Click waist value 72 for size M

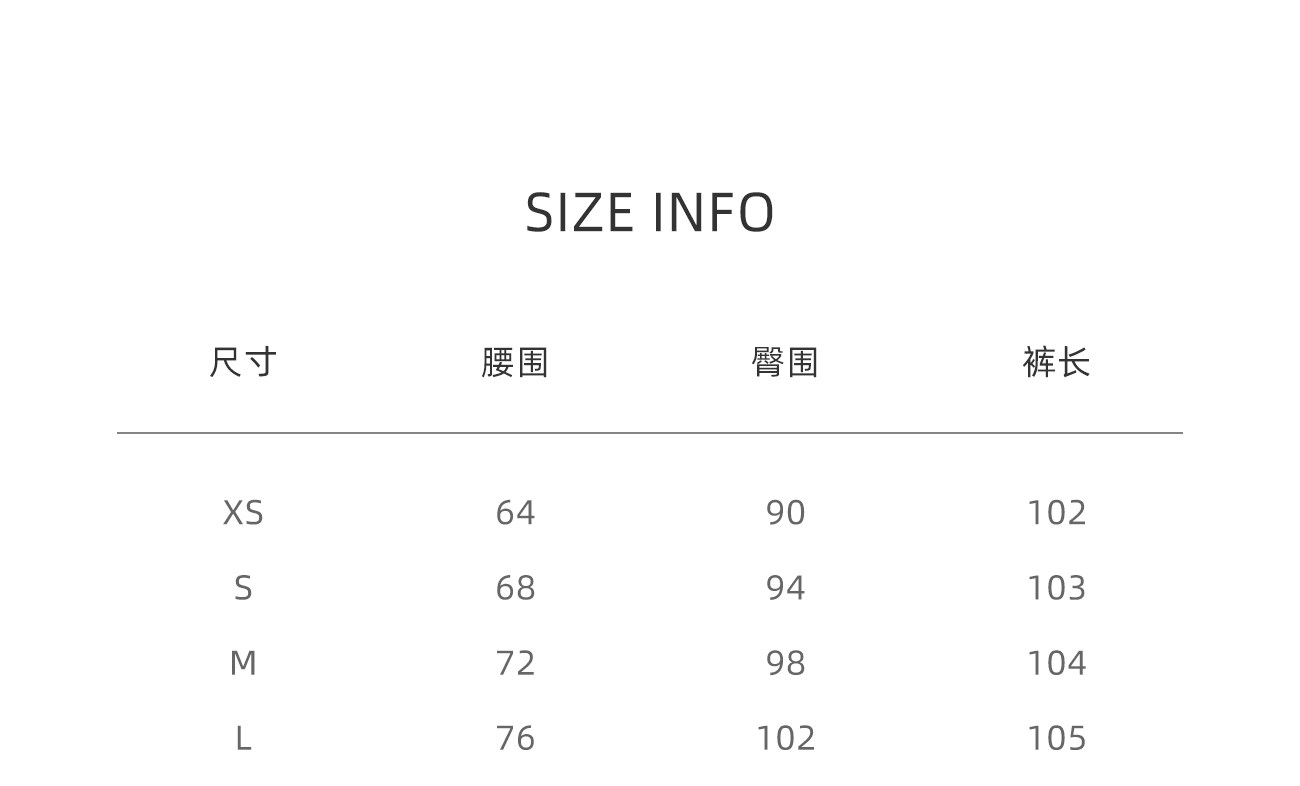[x=515, y=663]
